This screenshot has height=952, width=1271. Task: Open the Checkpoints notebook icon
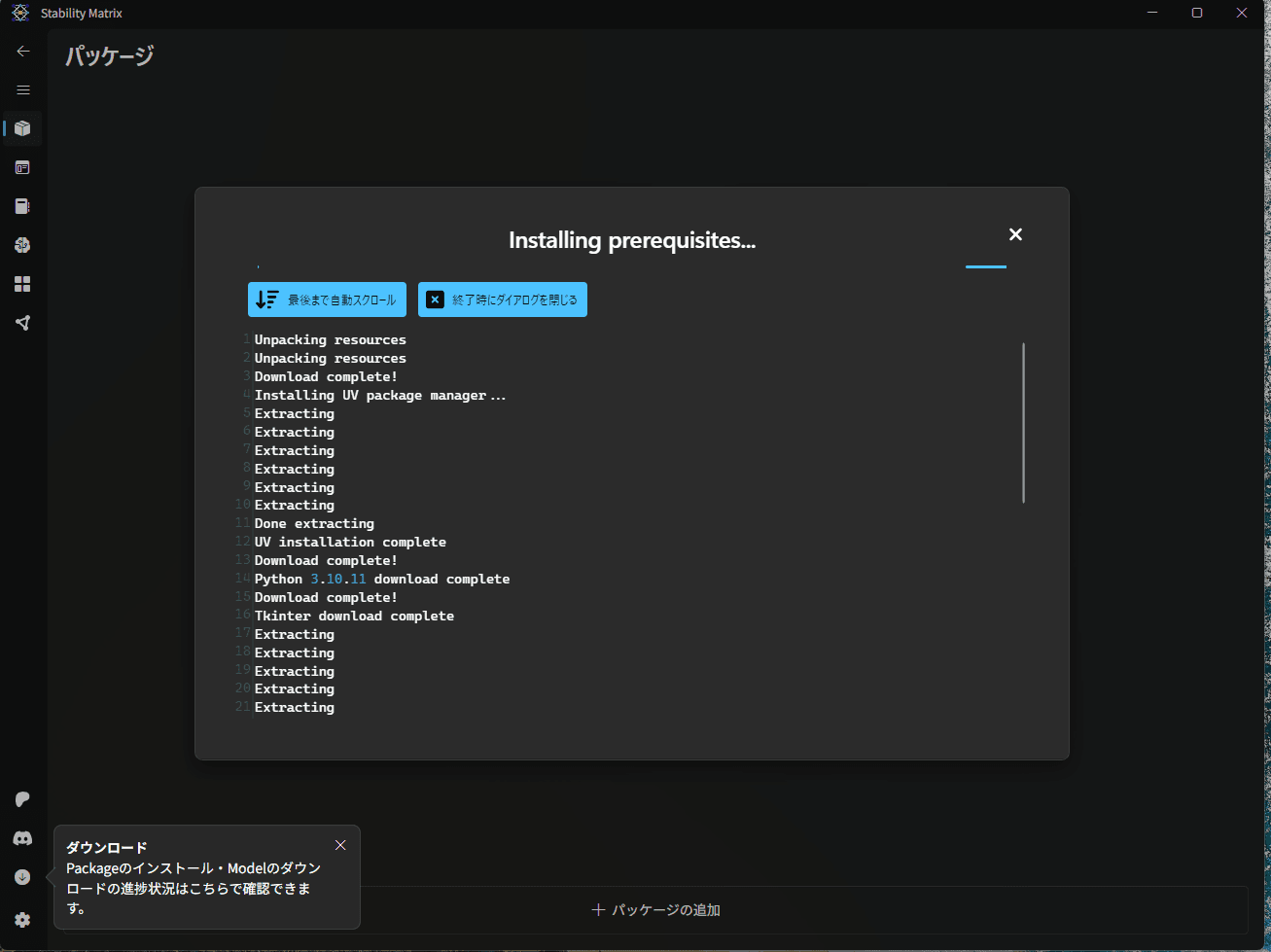(x=23, y=206)
